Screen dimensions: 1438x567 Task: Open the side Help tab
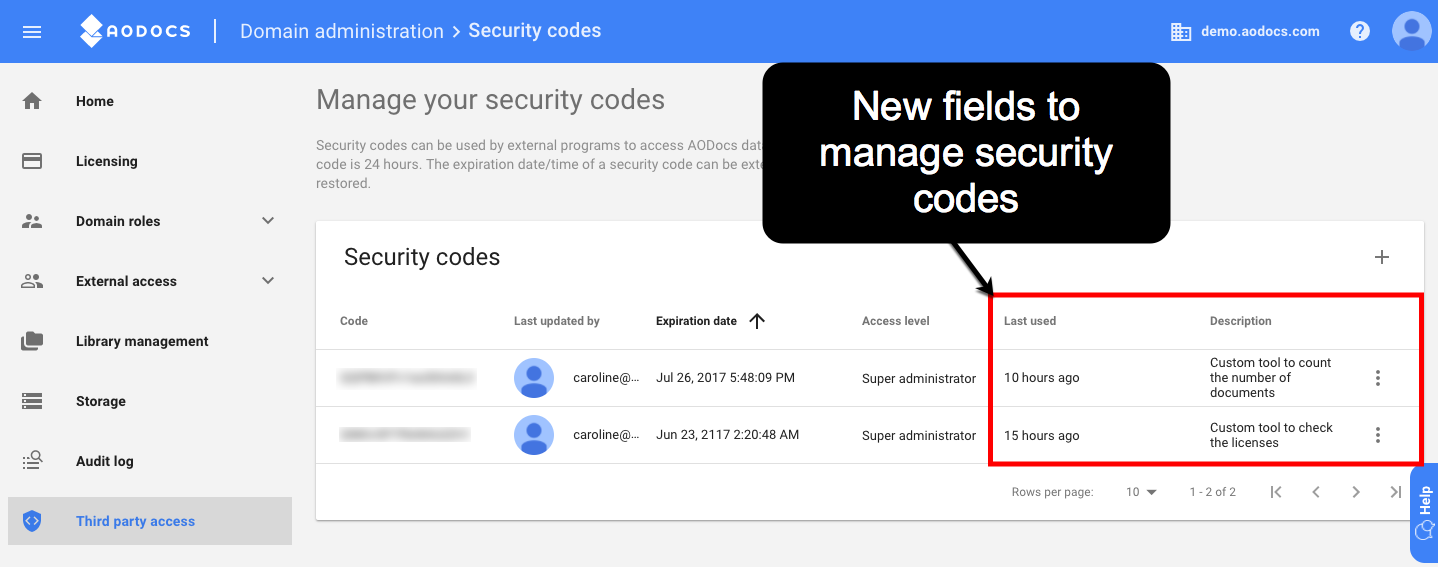(x=1424, y=513)
